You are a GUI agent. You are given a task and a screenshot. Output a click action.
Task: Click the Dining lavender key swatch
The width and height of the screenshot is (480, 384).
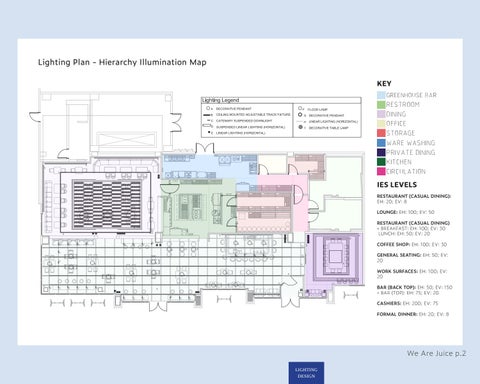(x=381, y=114)
